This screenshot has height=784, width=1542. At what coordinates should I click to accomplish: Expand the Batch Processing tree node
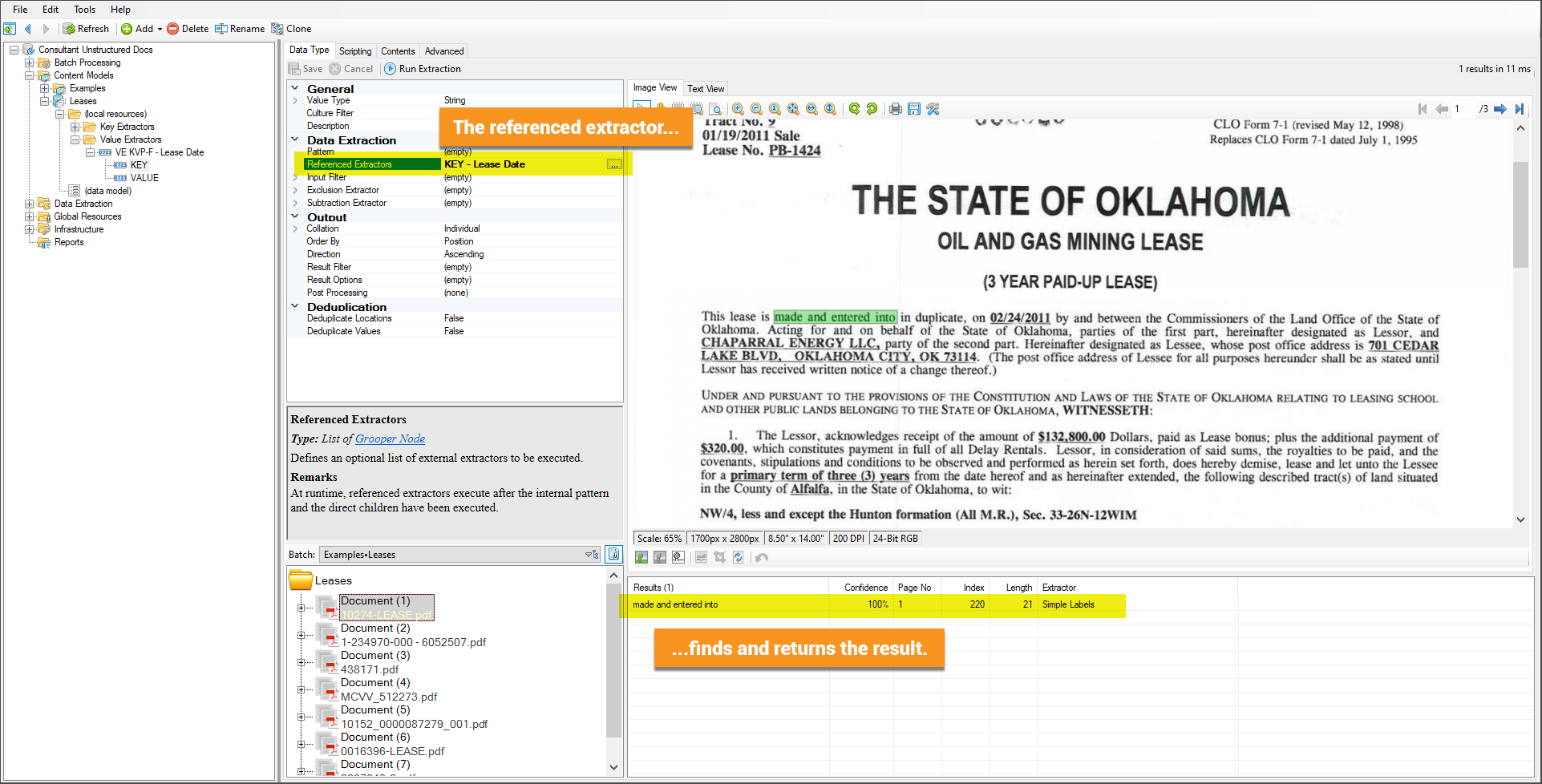coord(30,63)
